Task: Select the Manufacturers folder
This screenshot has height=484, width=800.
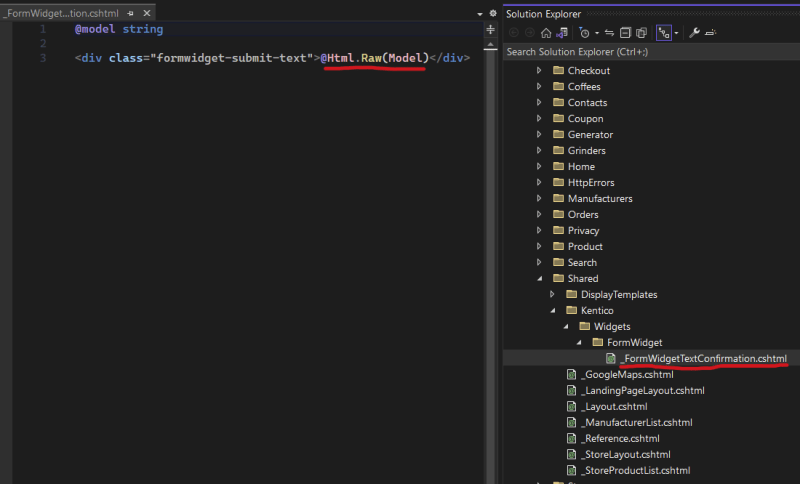Action: click(x=600, y=198)
